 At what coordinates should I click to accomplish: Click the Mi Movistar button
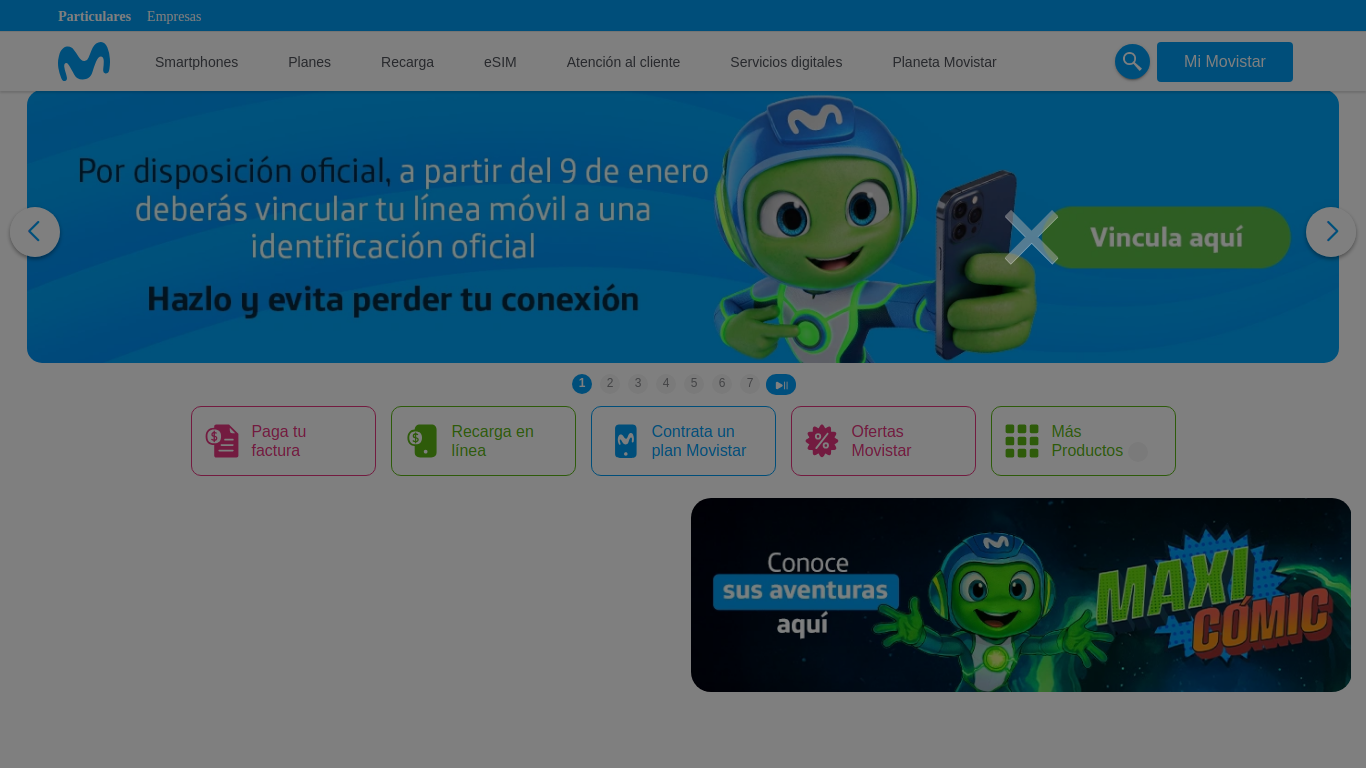coord(1225,62)
